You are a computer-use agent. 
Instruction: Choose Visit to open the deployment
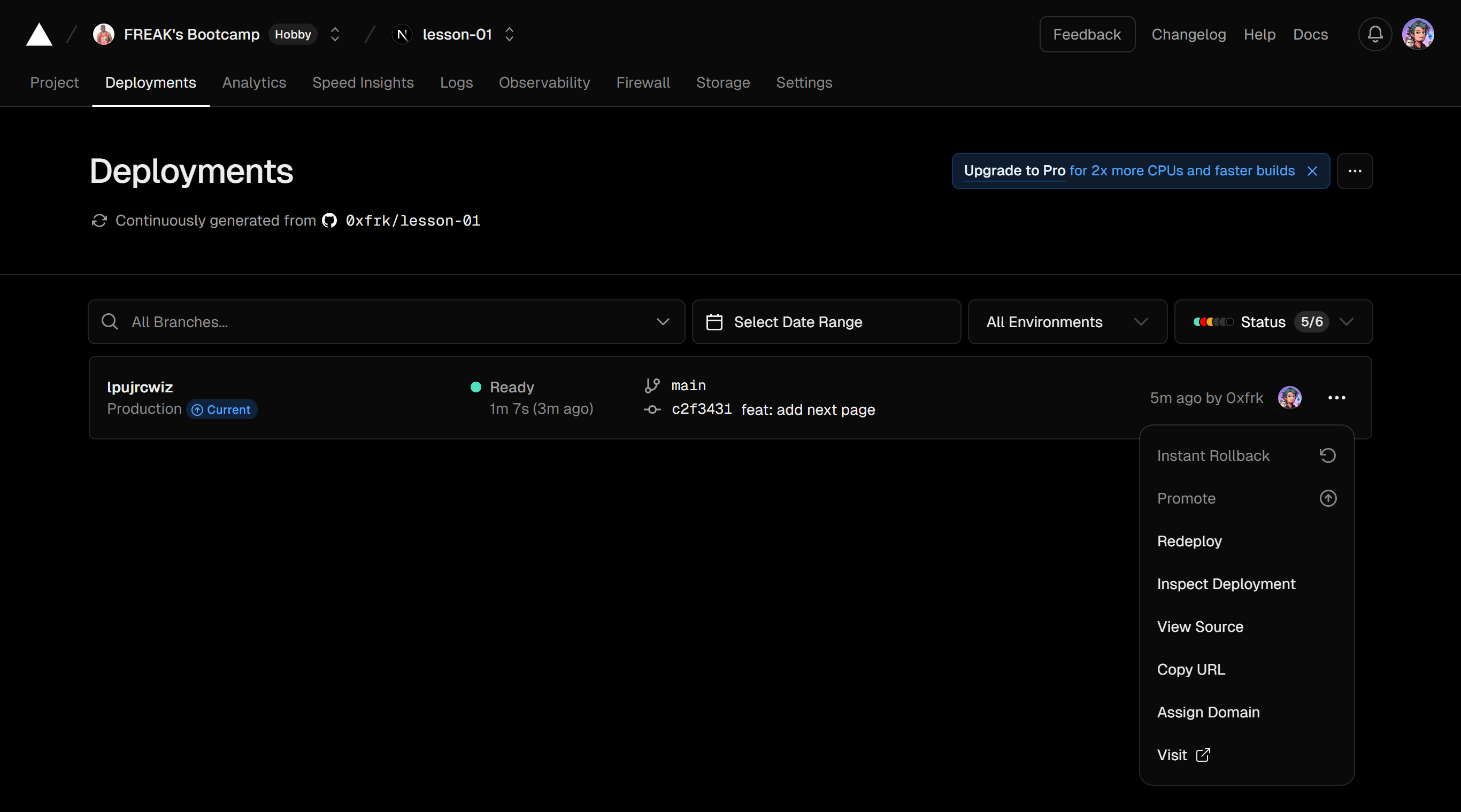point(1247,755)
